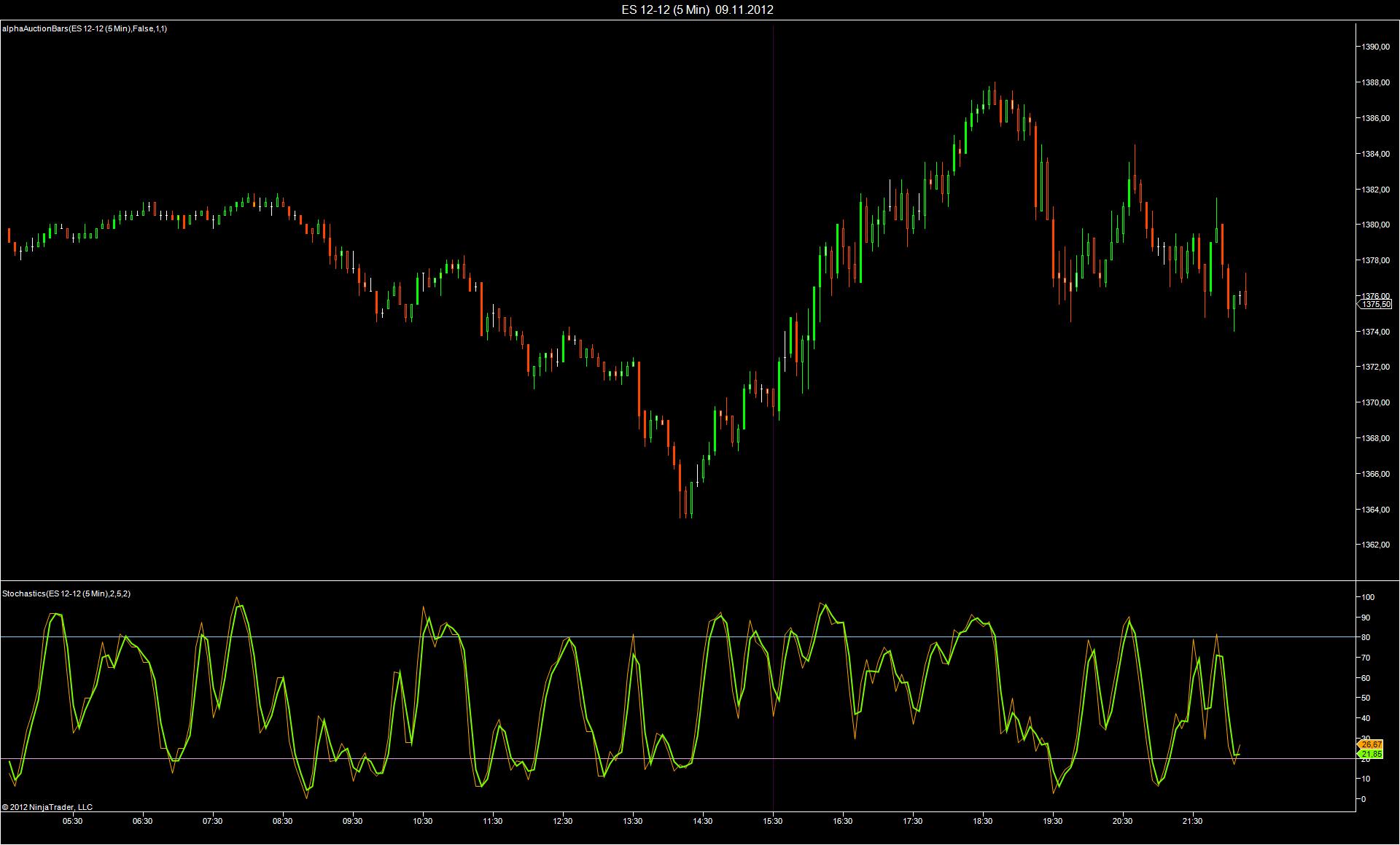The image size is (1400, 845).
Task: Click the 12:30 time axis label
Action: [563, 821]
